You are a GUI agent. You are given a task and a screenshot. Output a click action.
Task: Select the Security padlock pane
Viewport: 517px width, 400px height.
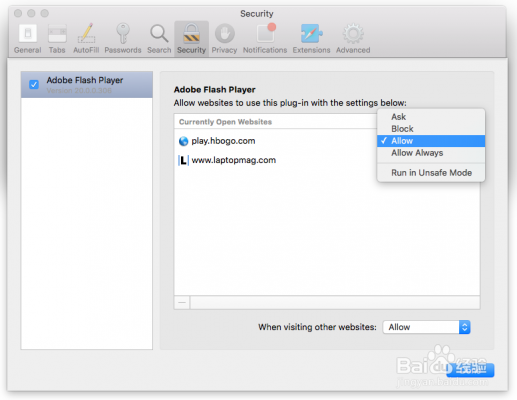pos(191,39)
